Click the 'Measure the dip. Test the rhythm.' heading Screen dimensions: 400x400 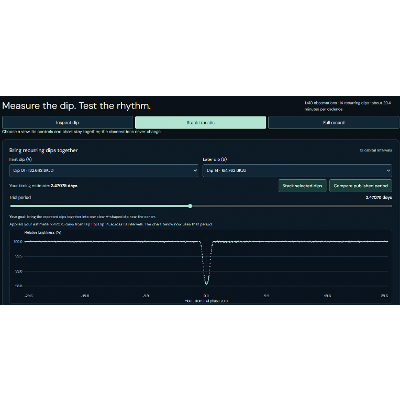76,106
